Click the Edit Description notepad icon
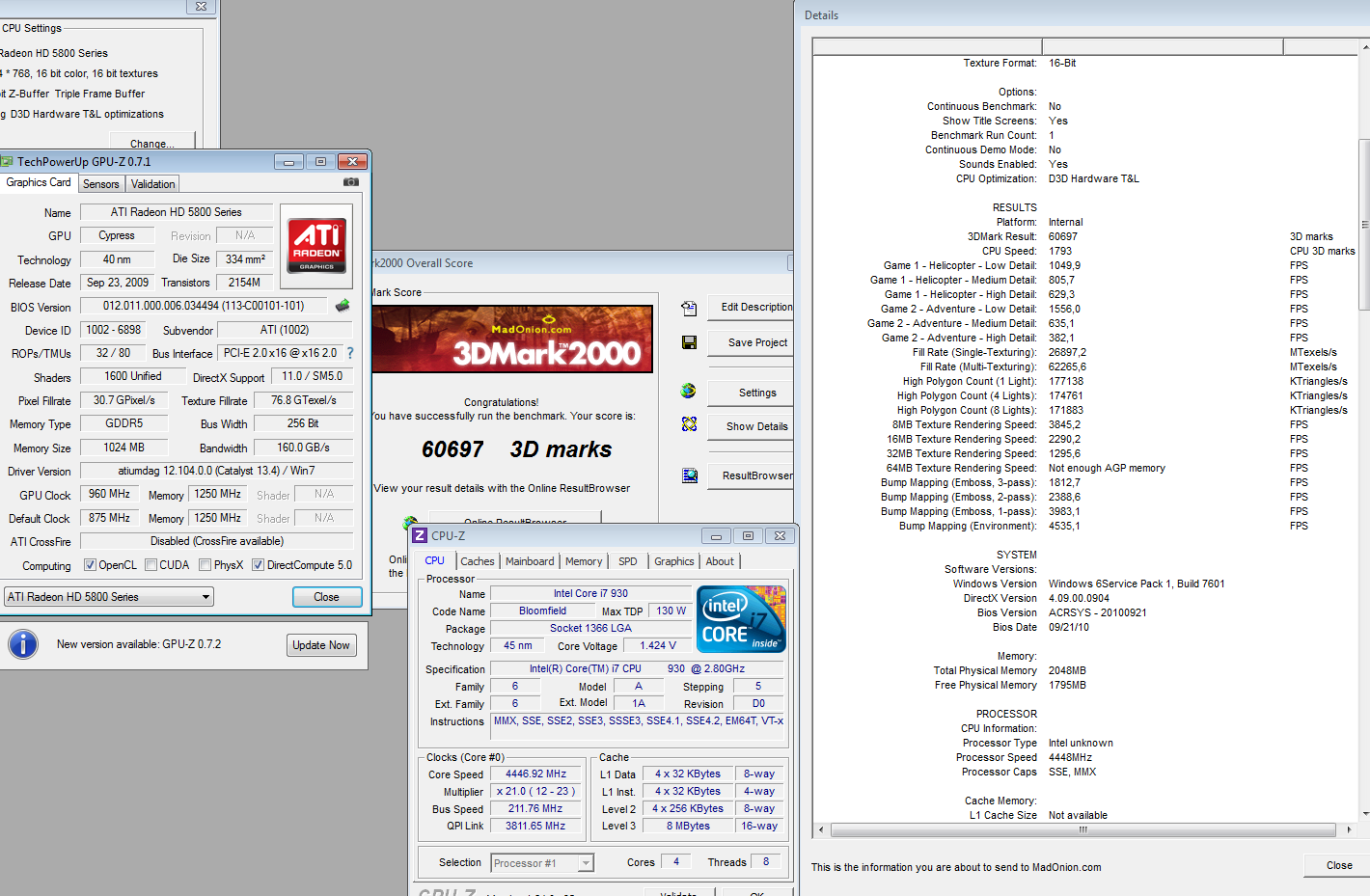1370x896 pixels. pyautogui.click(x=689, y=309)
